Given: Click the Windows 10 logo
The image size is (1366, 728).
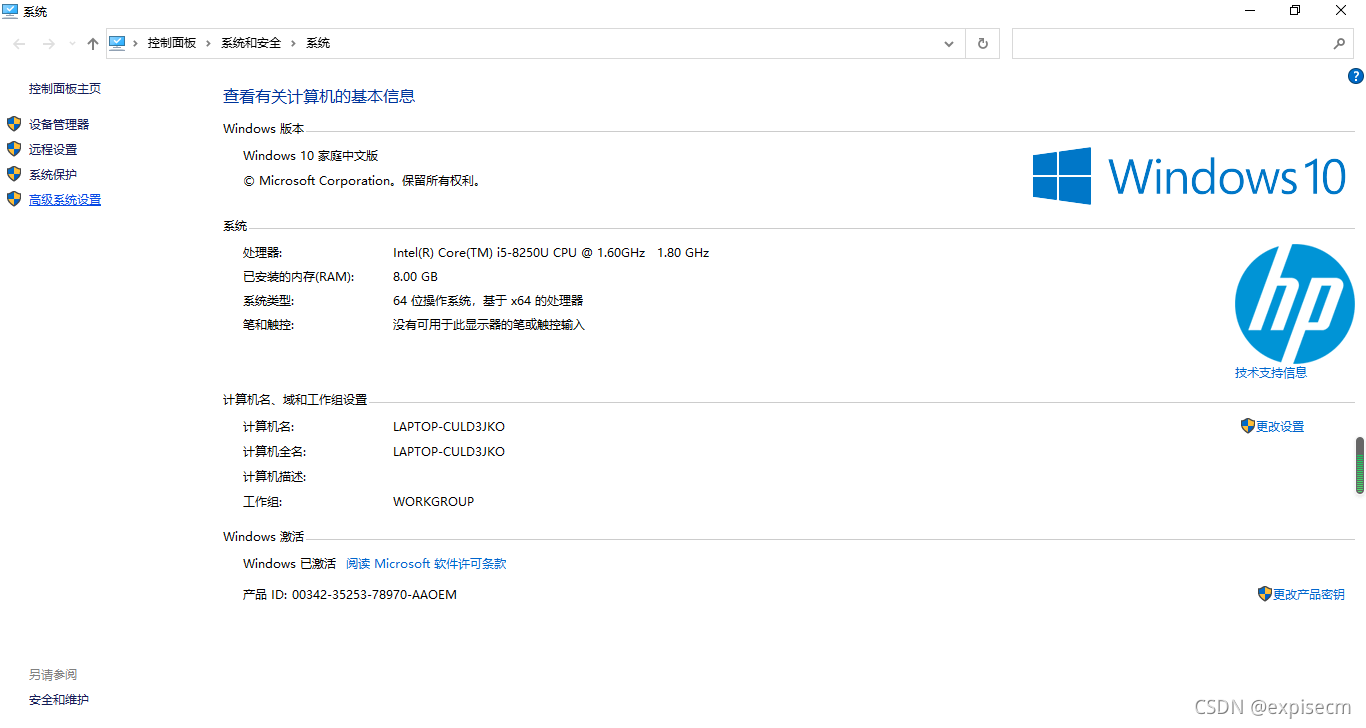Looking at the screenshot, I should point(1190,177).
